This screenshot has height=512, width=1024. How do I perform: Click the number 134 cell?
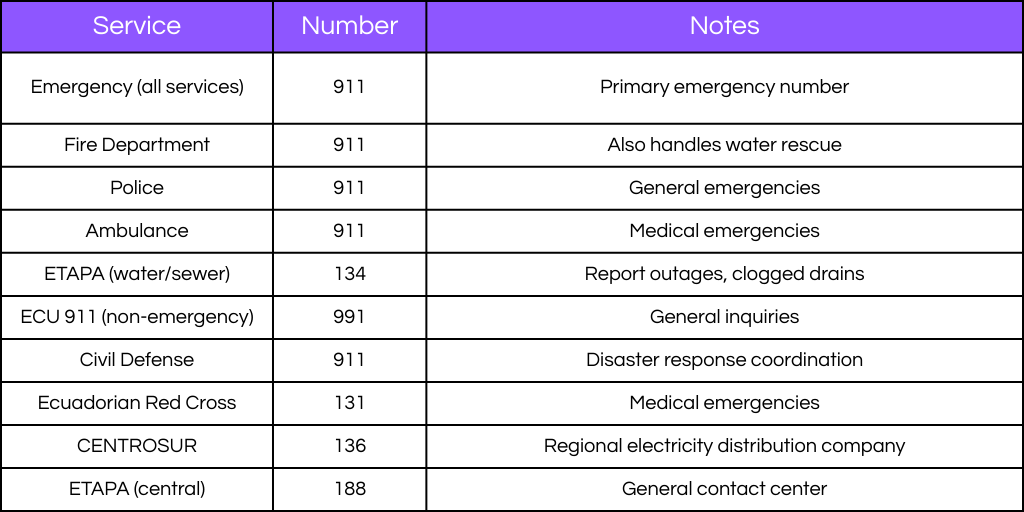click(x=349, y=274)
